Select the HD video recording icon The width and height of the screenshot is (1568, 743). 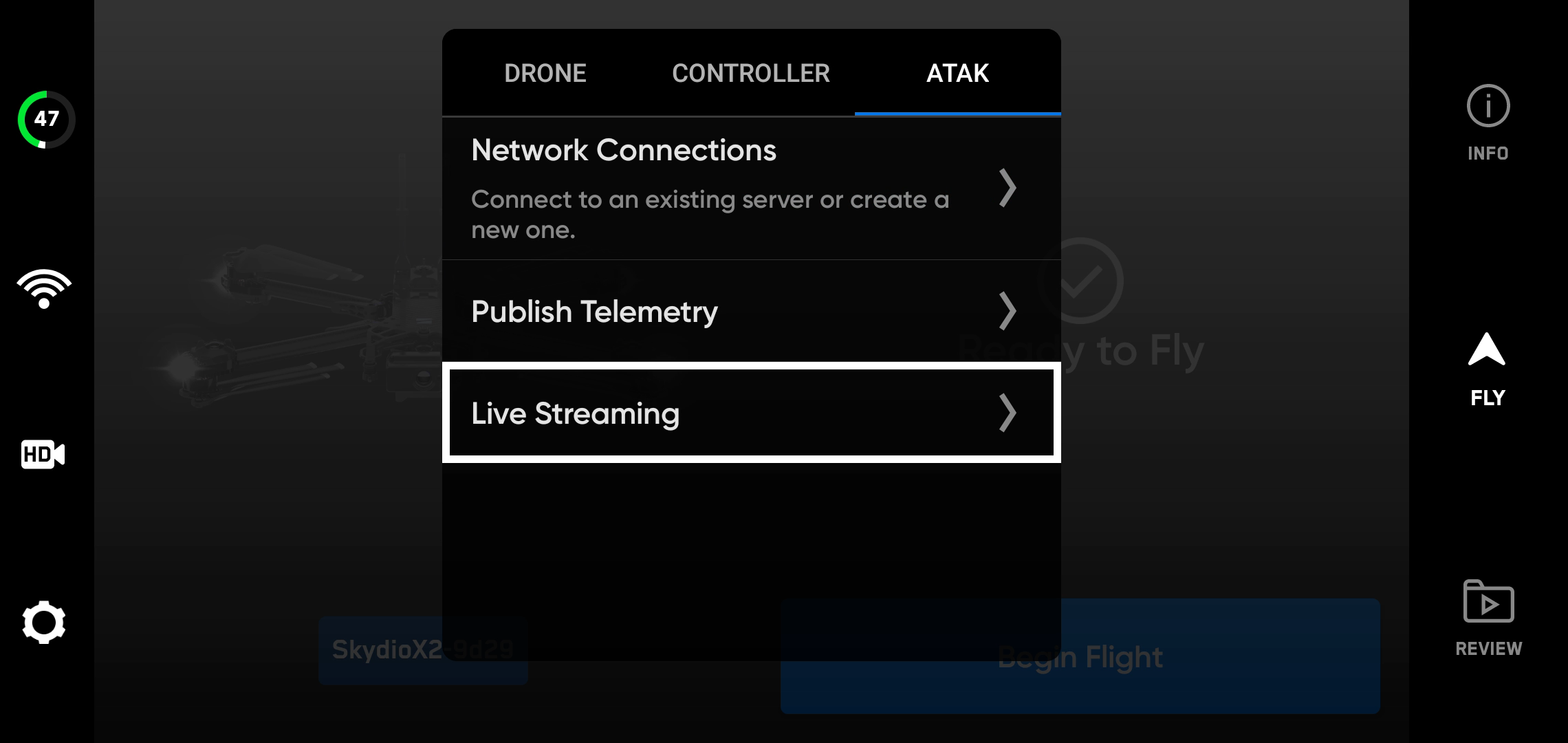coord(43,454)
